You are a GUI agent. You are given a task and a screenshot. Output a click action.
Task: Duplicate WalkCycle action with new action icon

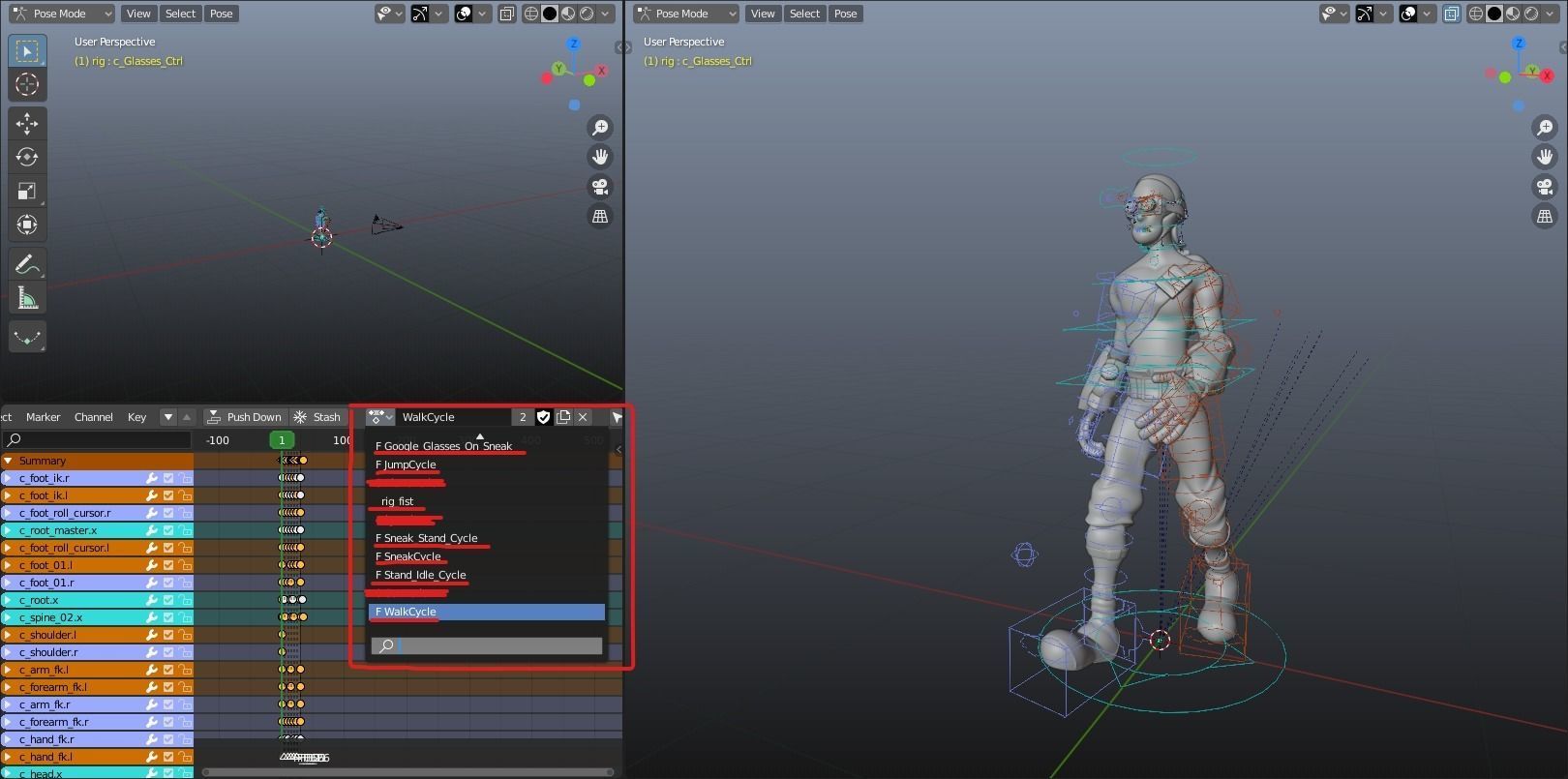(x=563, y=417)
